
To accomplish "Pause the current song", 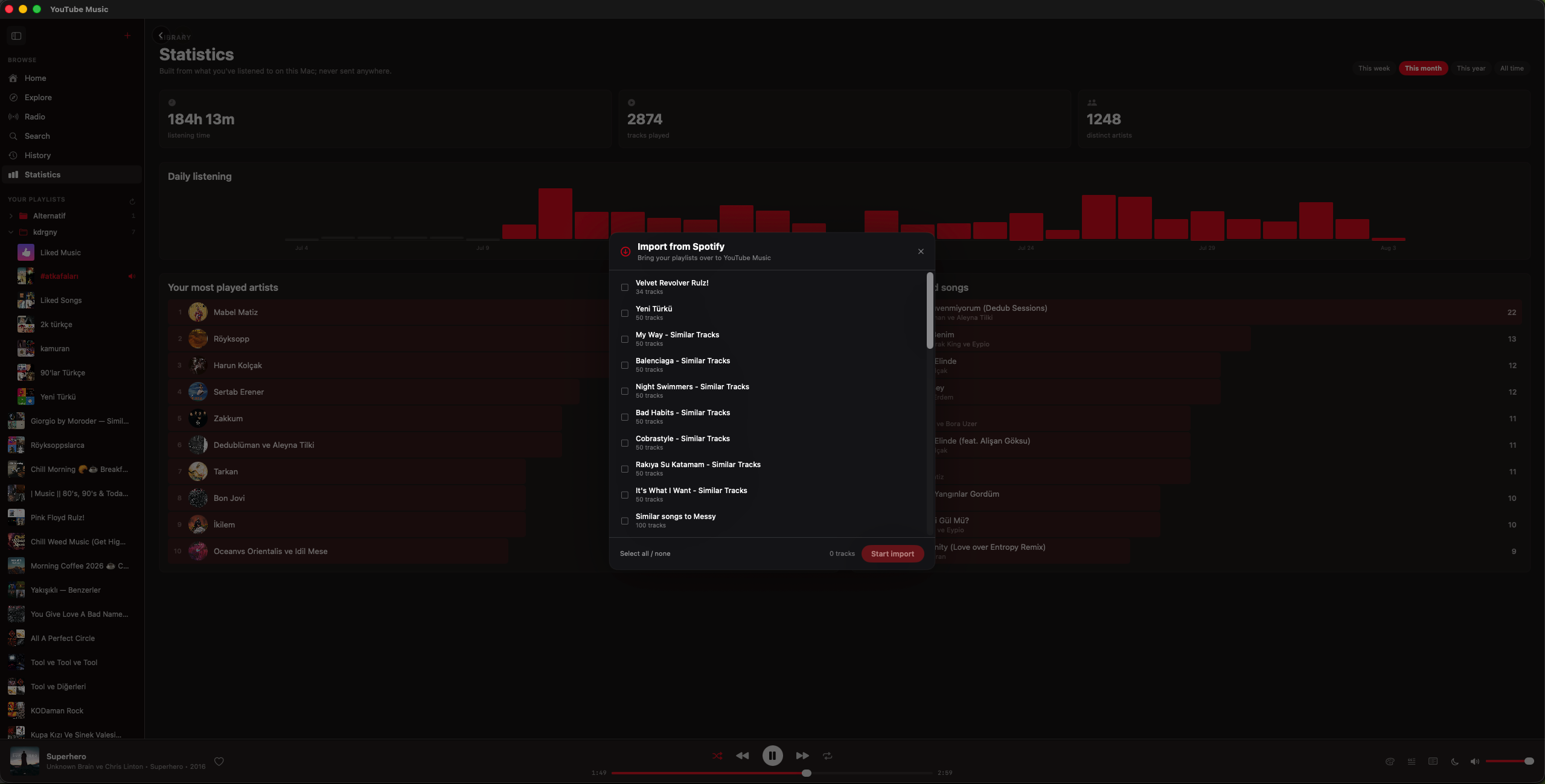I will 772,756.
